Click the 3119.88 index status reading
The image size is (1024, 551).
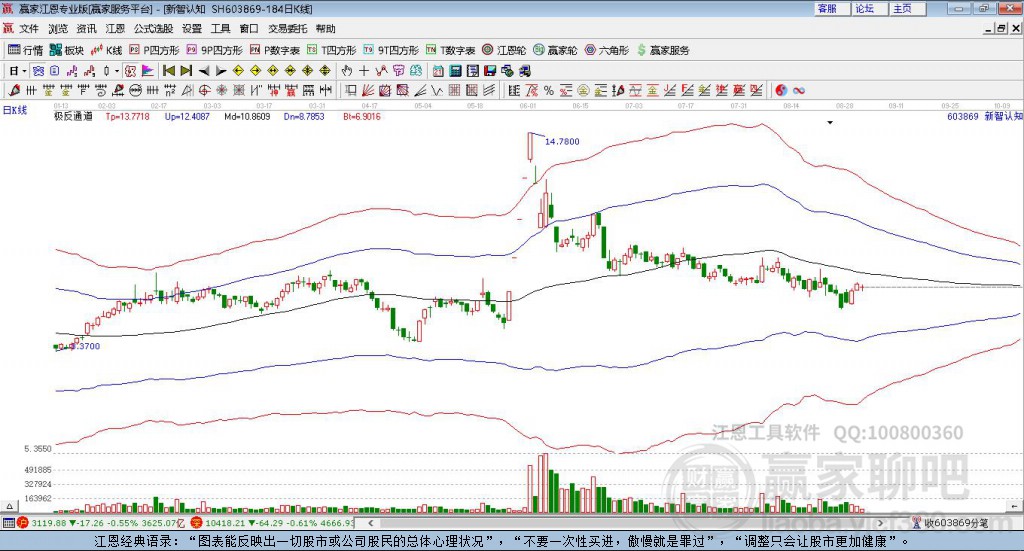[x=48, y=523]
